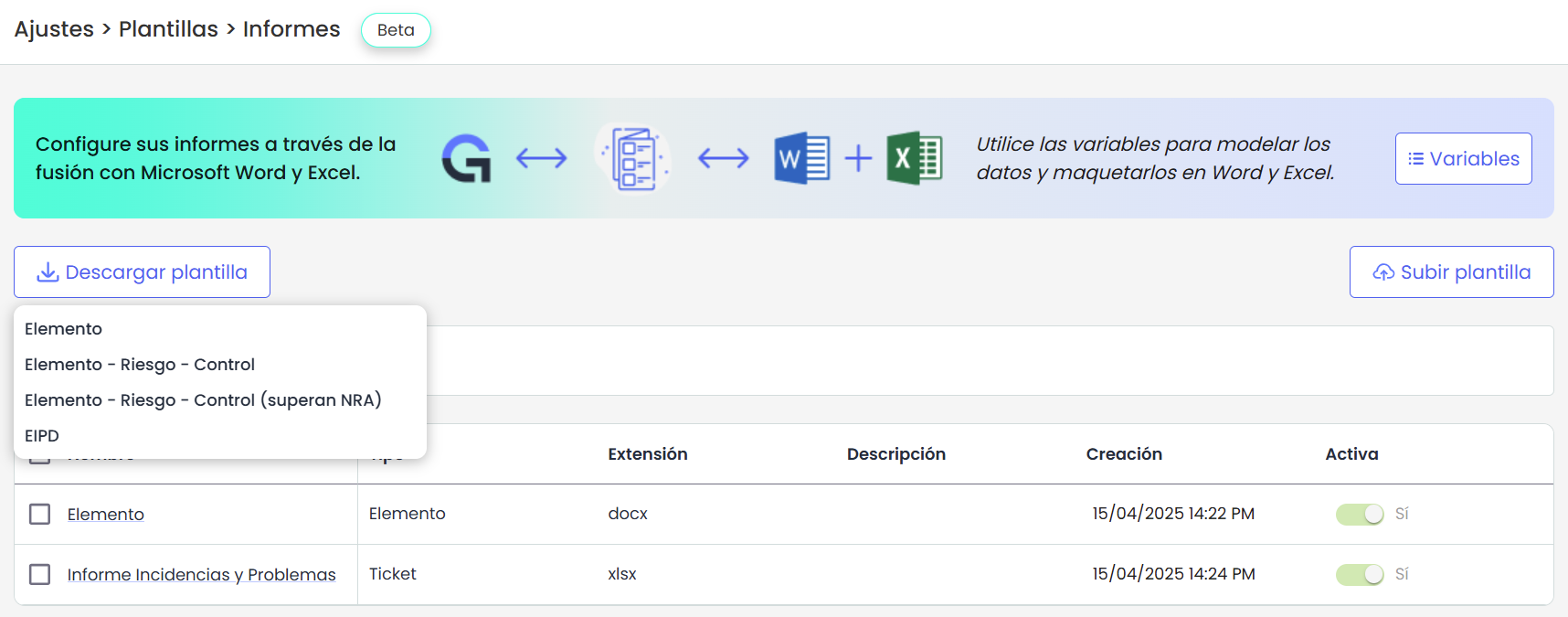
Task: Click the GlobalSuite G logo icon
Action: click(x=466, y=158)
